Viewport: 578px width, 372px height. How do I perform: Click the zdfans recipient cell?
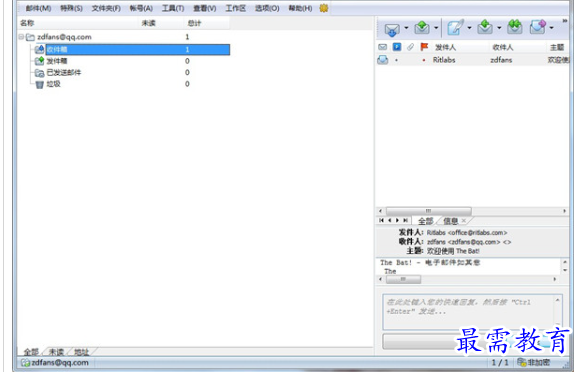[501, 60]
